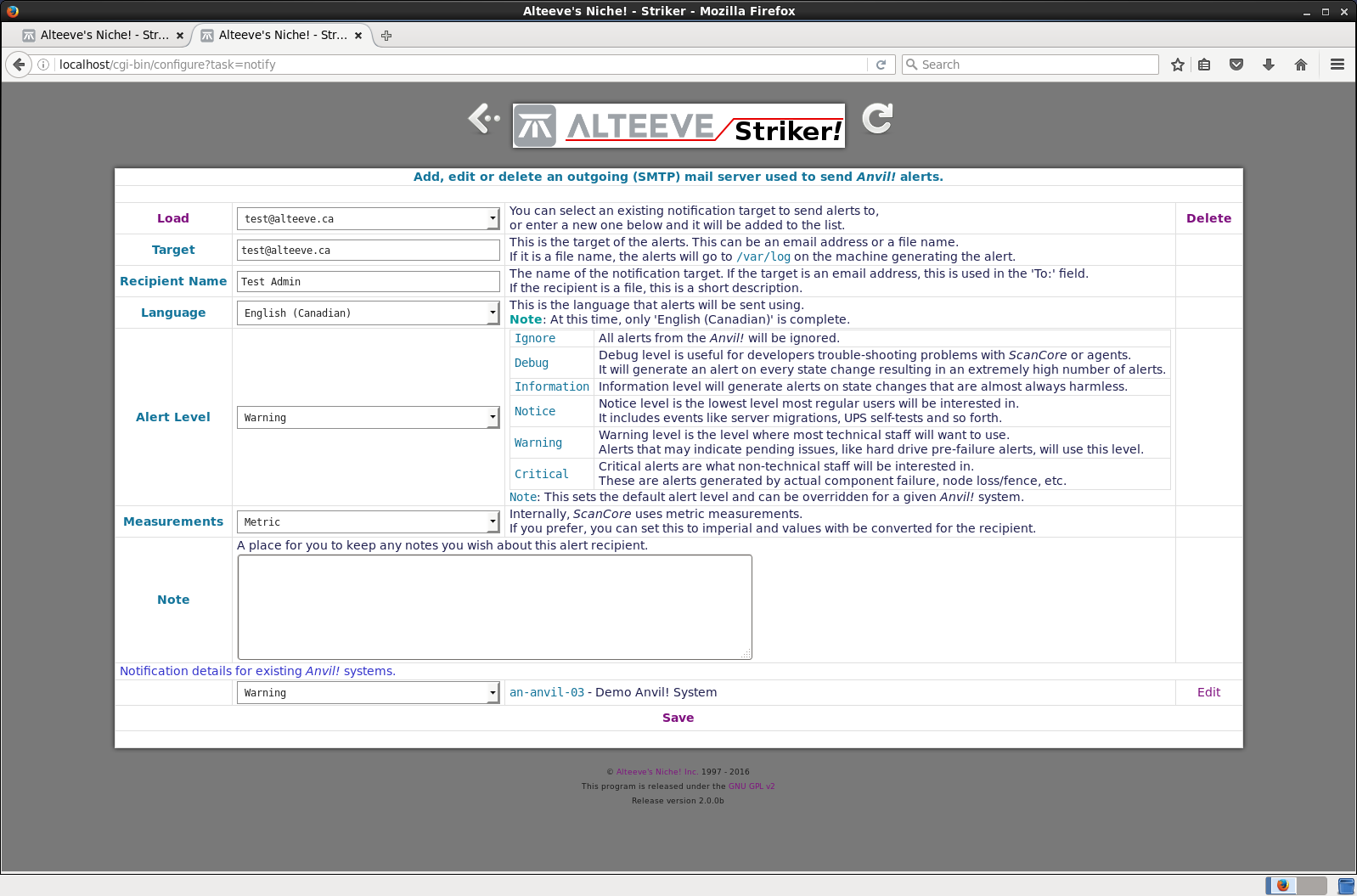Open Firefox hamburger menu

coord(1337,65)
